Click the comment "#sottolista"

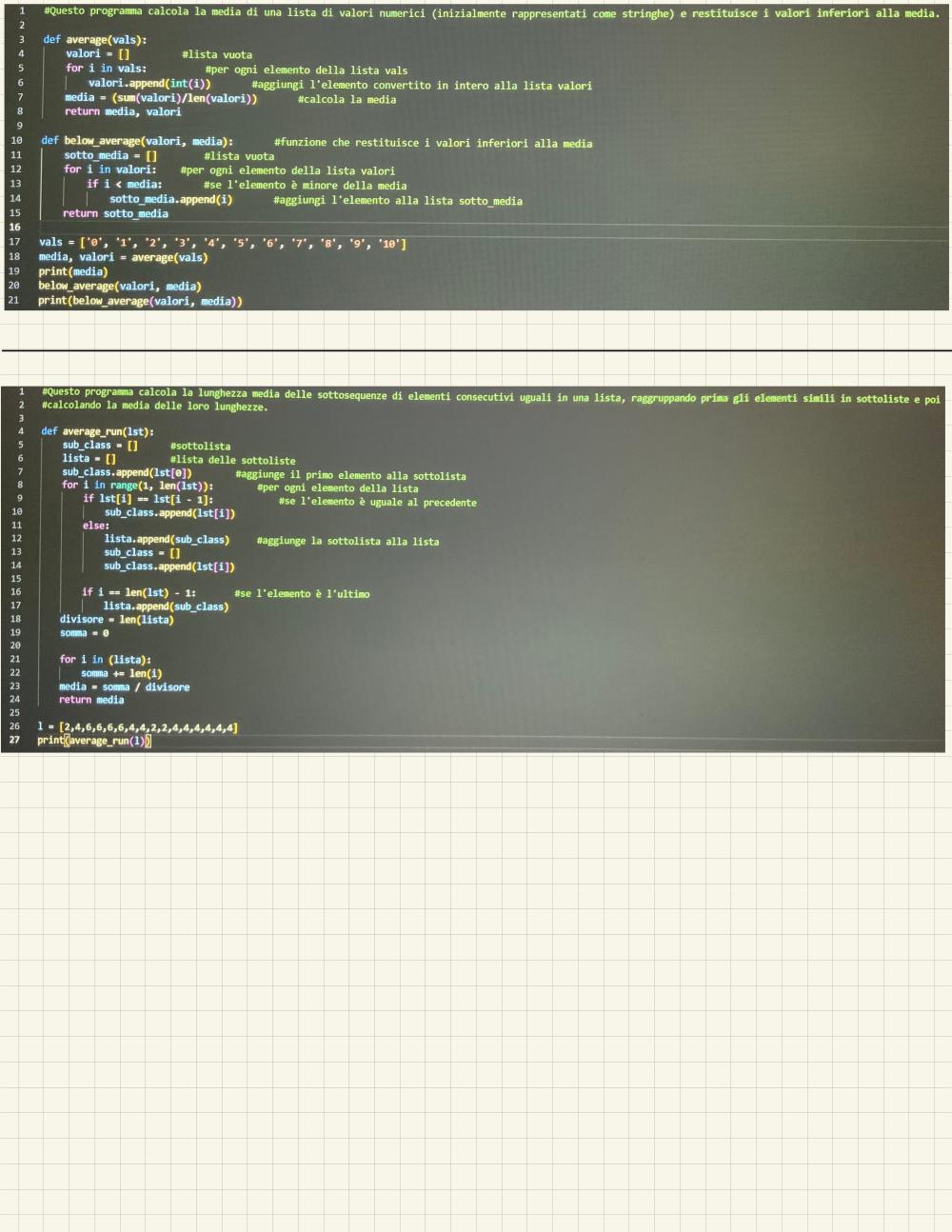200,446
